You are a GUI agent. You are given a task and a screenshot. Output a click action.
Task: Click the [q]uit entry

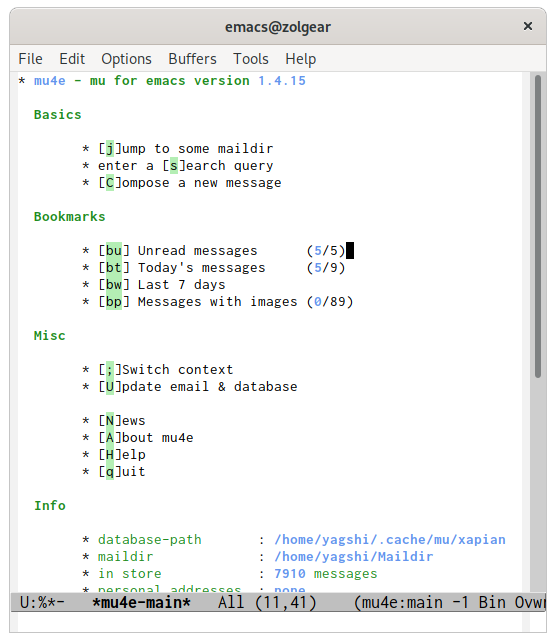tap(122, 472)
